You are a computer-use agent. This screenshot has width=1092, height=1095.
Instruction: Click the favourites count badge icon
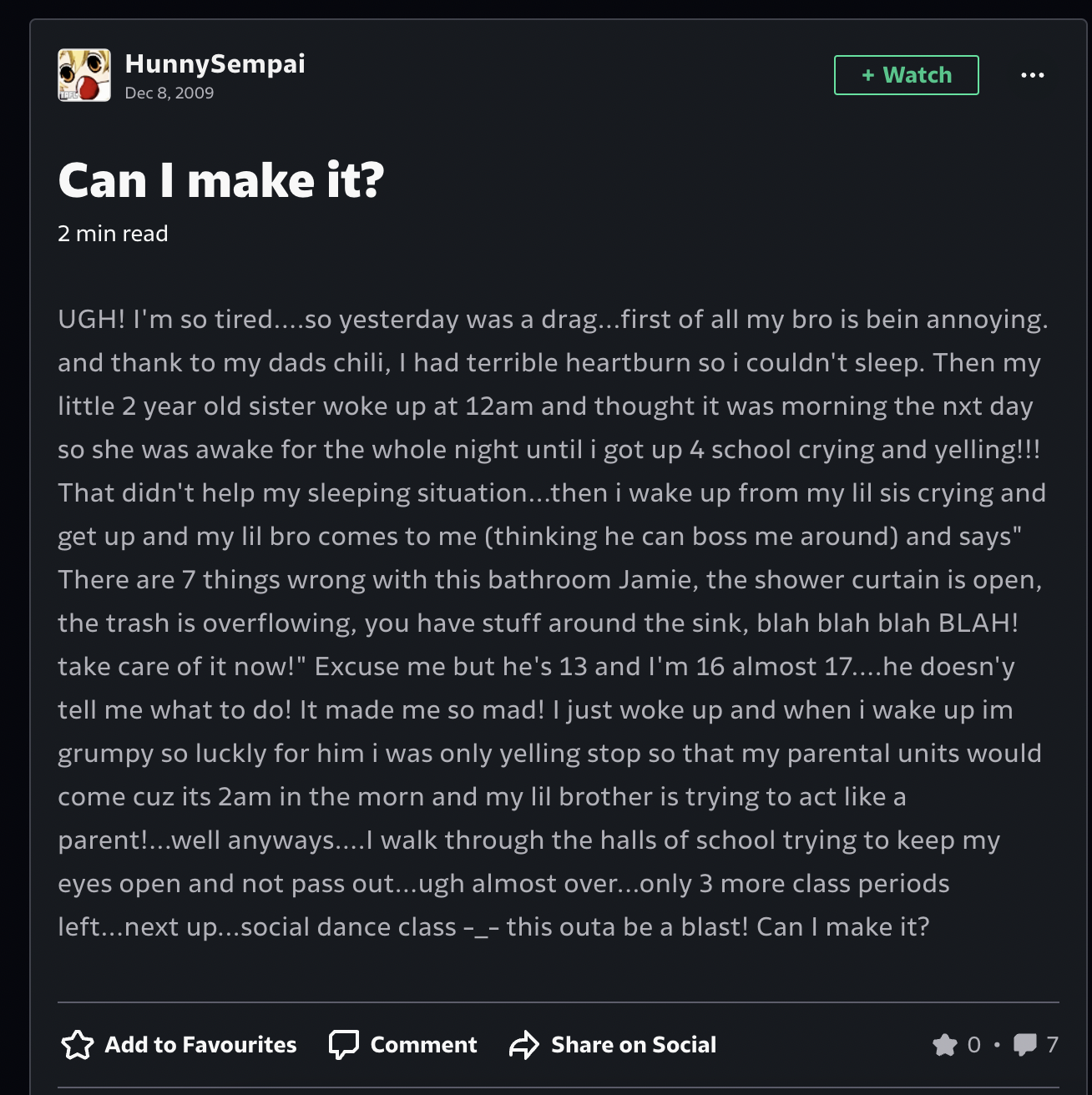(x=945, y=1045)
